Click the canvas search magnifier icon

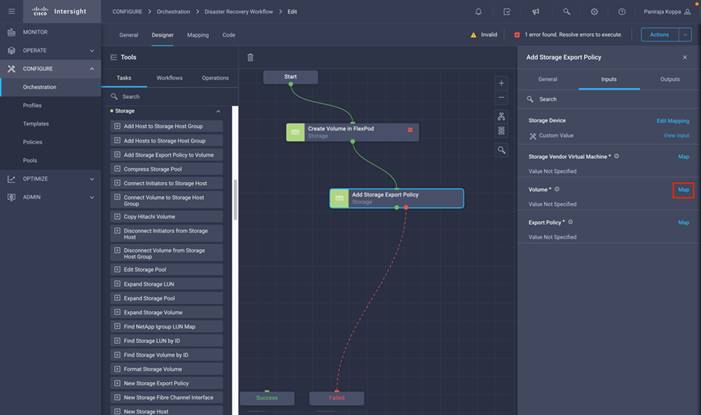502,150
